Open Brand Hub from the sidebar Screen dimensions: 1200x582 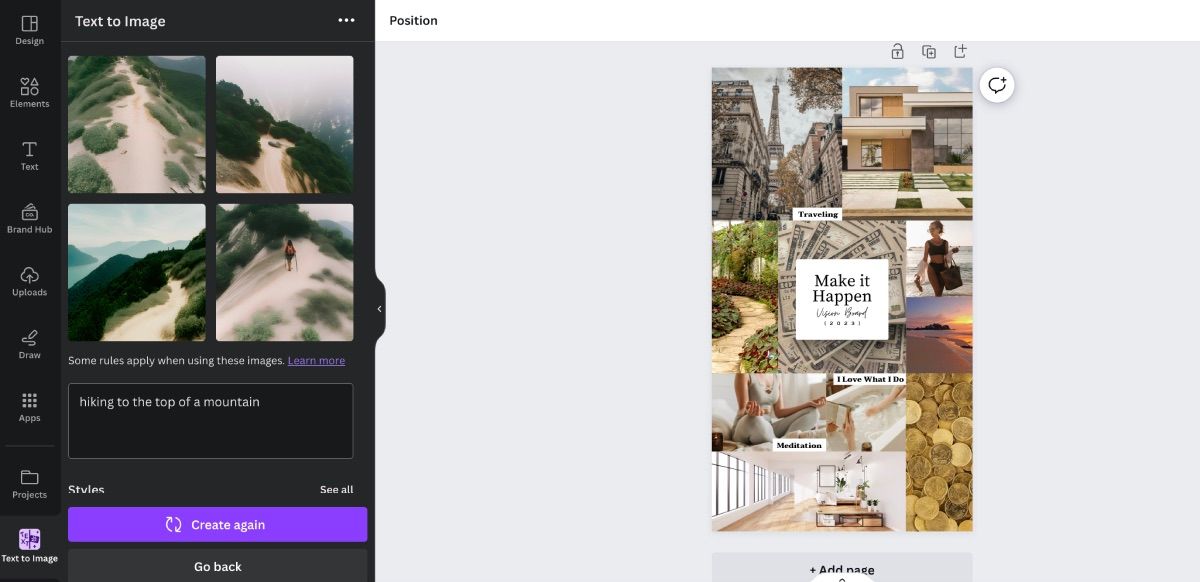(29, 218)
